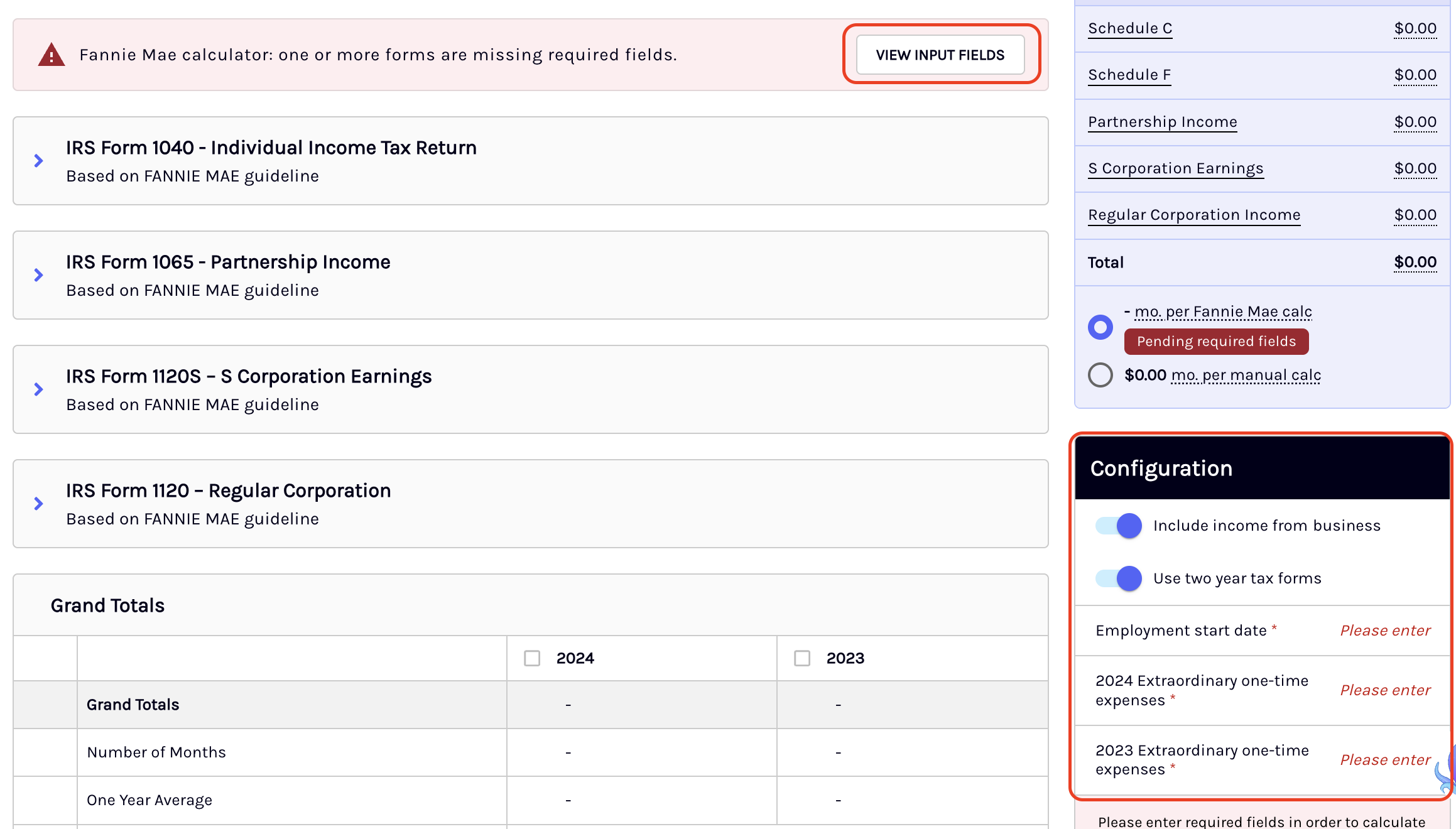This screenshot has width=1456, height=829.
Task: Open the Partnership Income link
Action: coord(1162,122)
